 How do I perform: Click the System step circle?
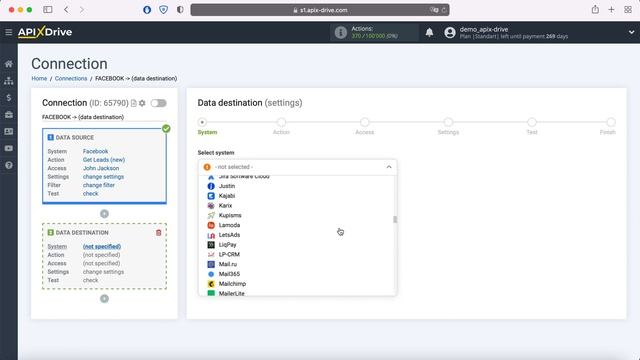coord(202,122)
